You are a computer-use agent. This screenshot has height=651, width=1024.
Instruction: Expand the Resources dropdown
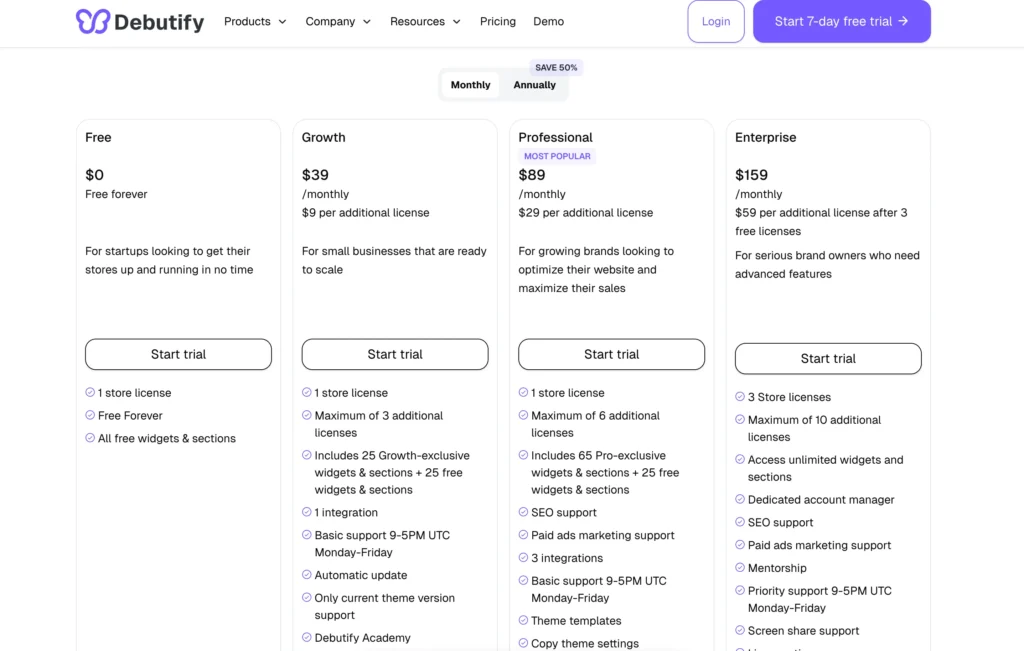click(x=424, y=21)
